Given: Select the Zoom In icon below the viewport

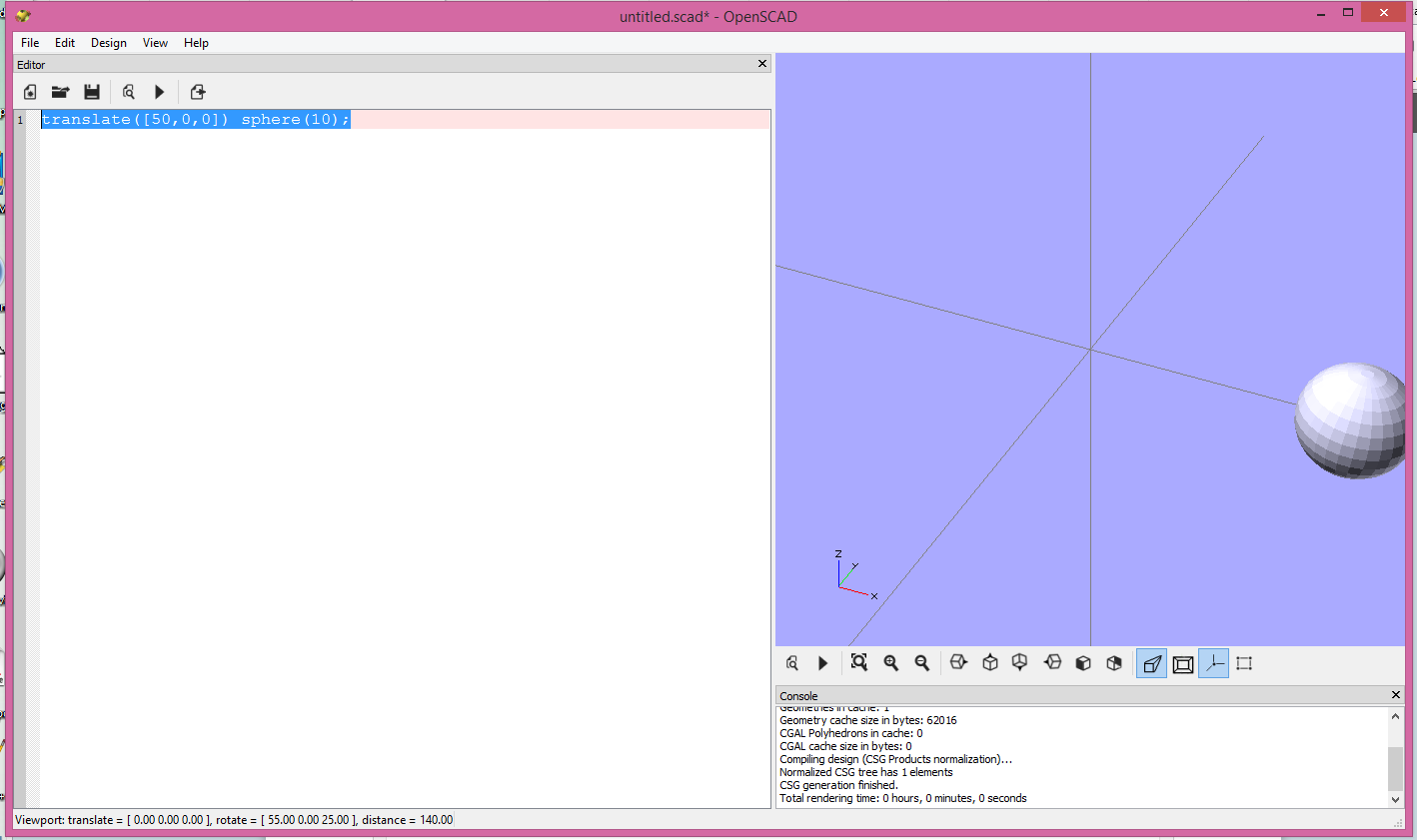Looking at the screenshot, I should [890, 662].
